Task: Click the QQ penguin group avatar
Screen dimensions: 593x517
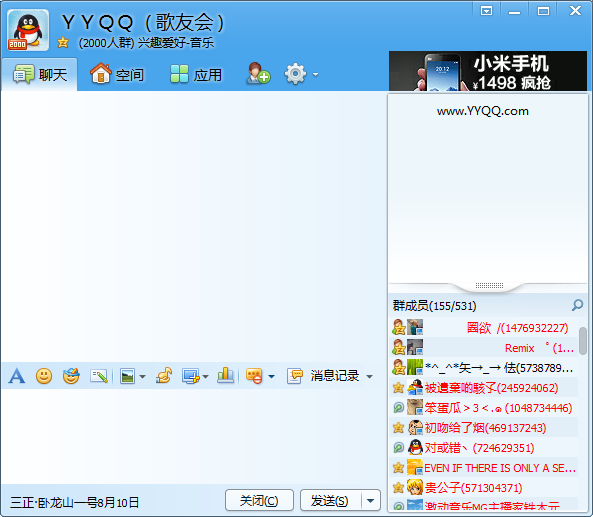Action: pos(28,30)
